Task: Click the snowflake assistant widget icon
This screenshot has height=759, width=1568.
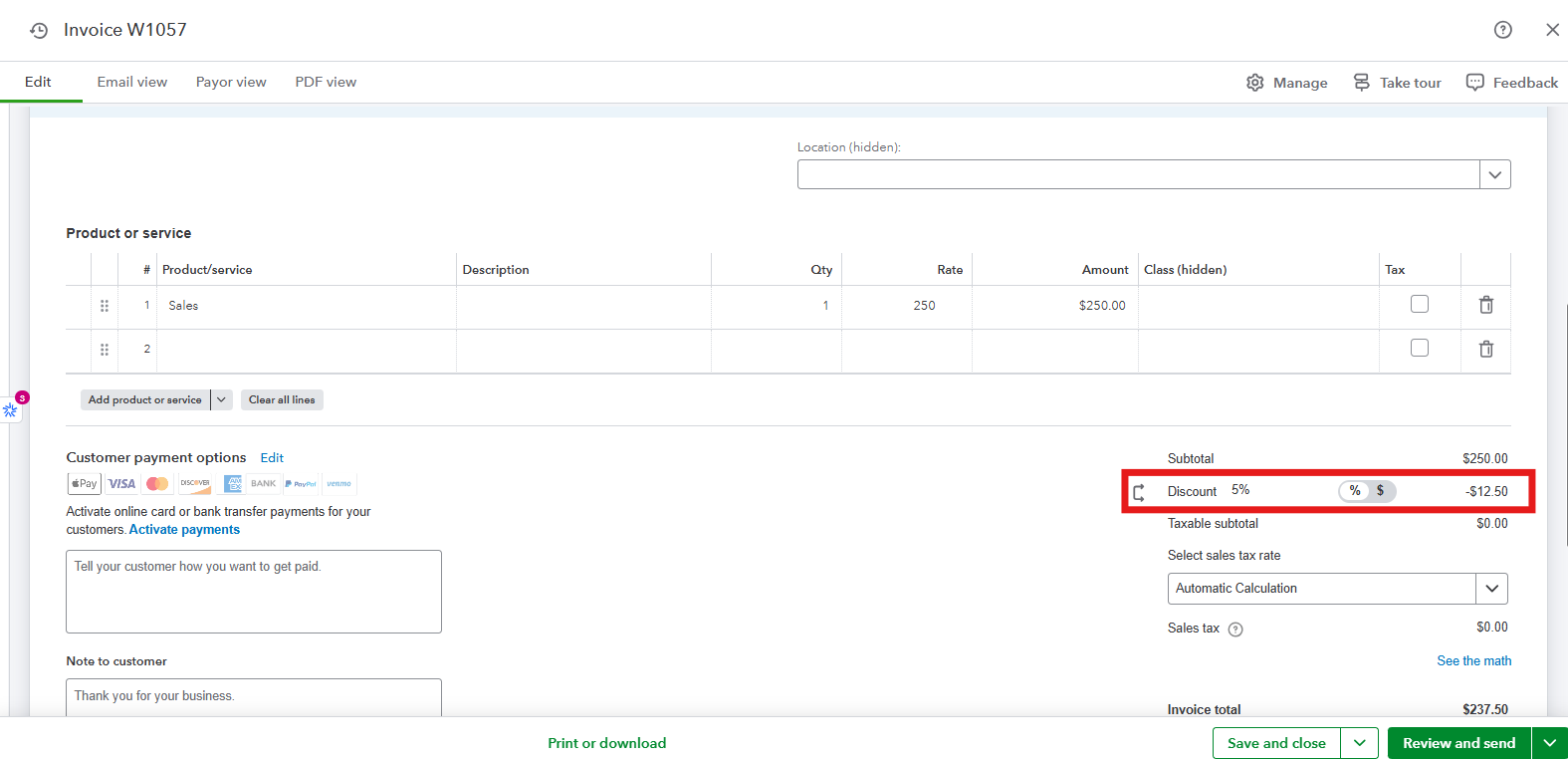Action: 11,409
